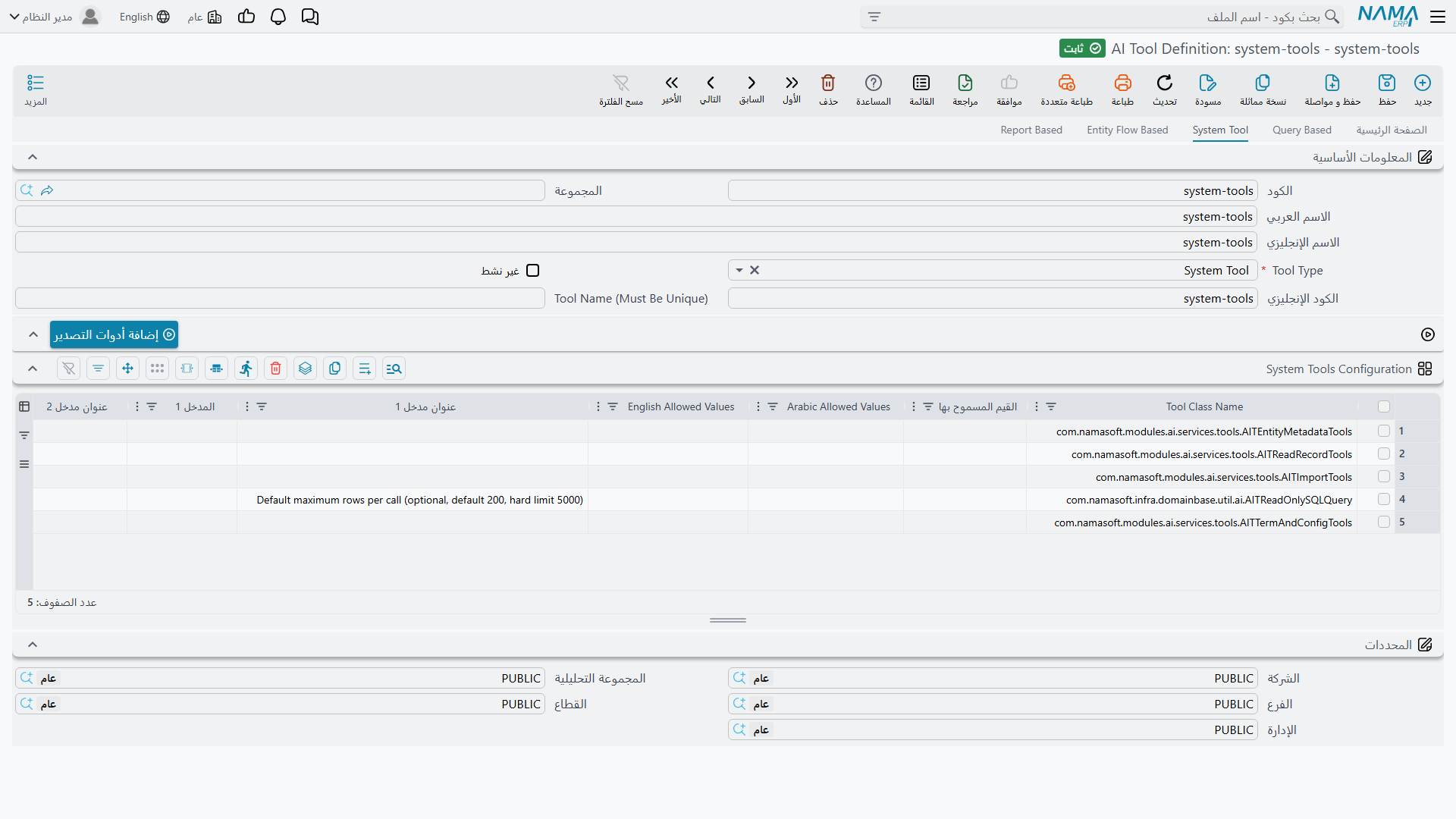Switch to the Entity Flow Based tab
Image resolution: width=1456 pixels, height=819 pixels.
pyautogui.click(x=1128, y=130)
